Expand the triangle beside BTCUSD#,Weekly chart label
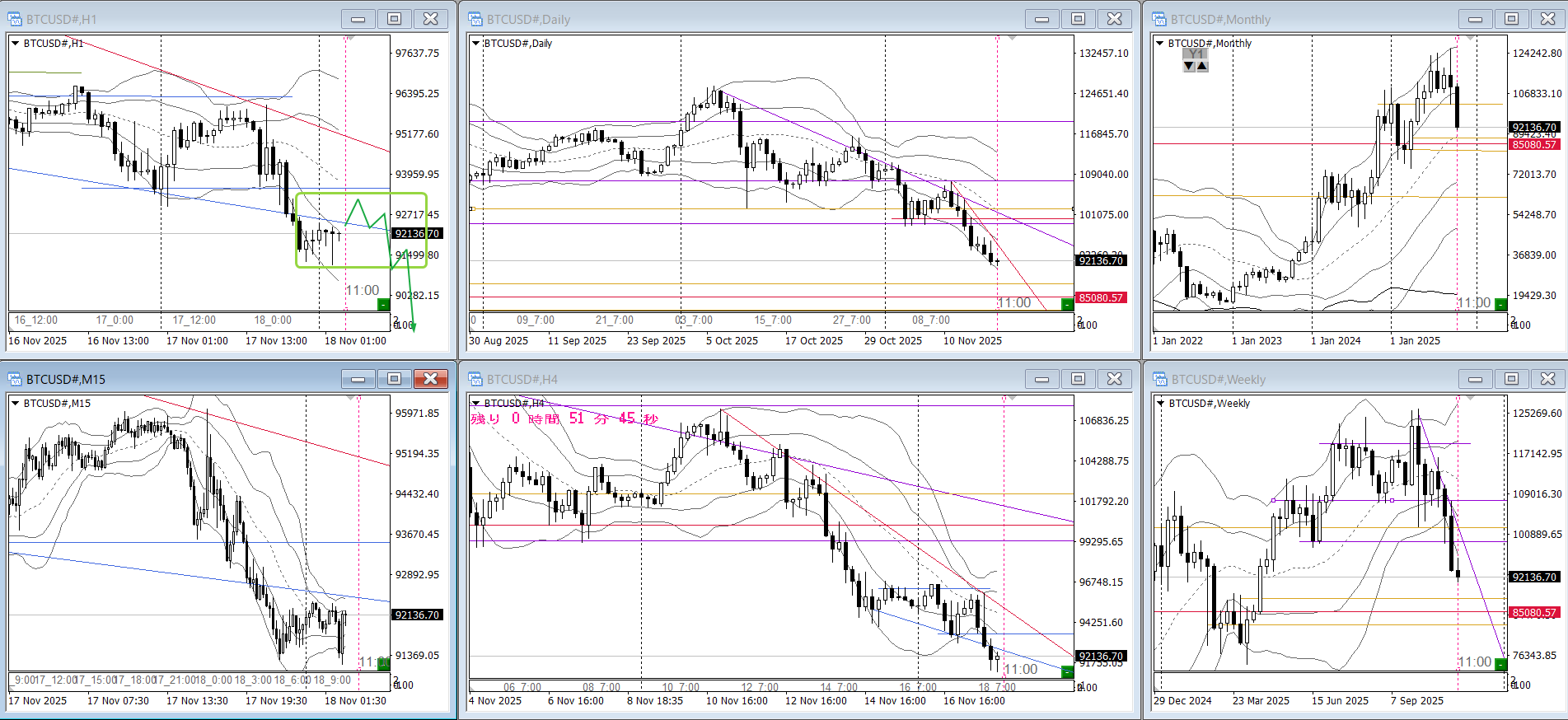Image resolution: width=1568 pixels, height=720 pixels. point(1160,404)
